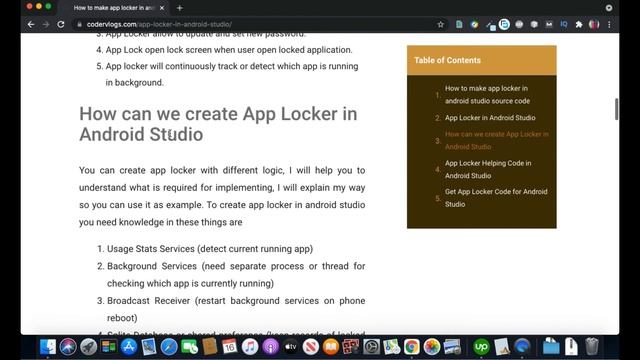
Task: Open Calendar showing 16 in dock
Action: point(230,347)
